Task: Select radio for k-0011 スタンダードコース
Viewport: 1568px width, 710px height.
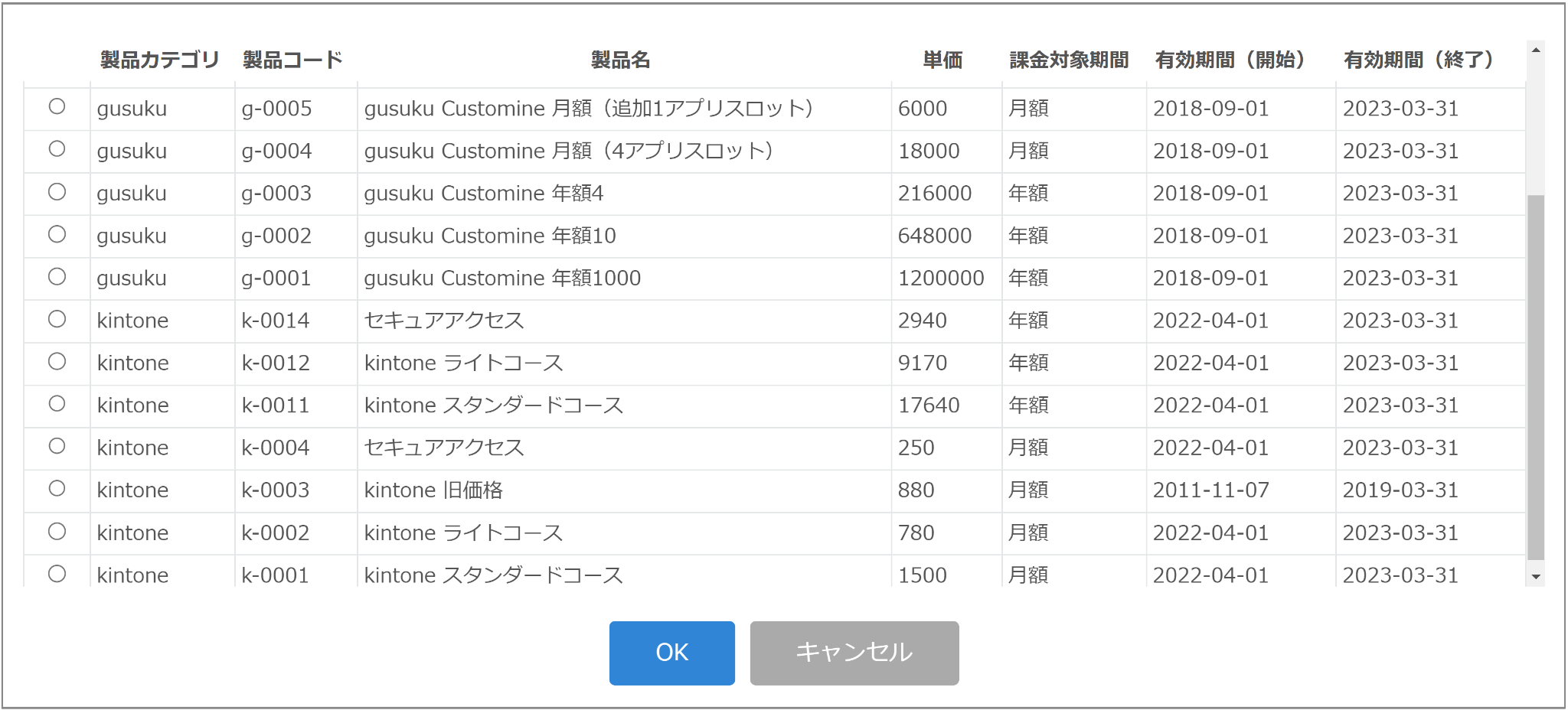Action: pyautogui.click(x=57, y=403)
